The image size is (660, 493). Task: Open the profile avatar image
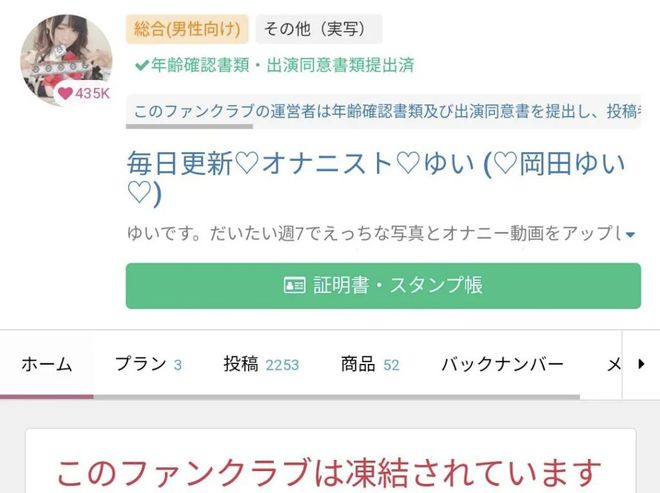(x=67, y=60)
